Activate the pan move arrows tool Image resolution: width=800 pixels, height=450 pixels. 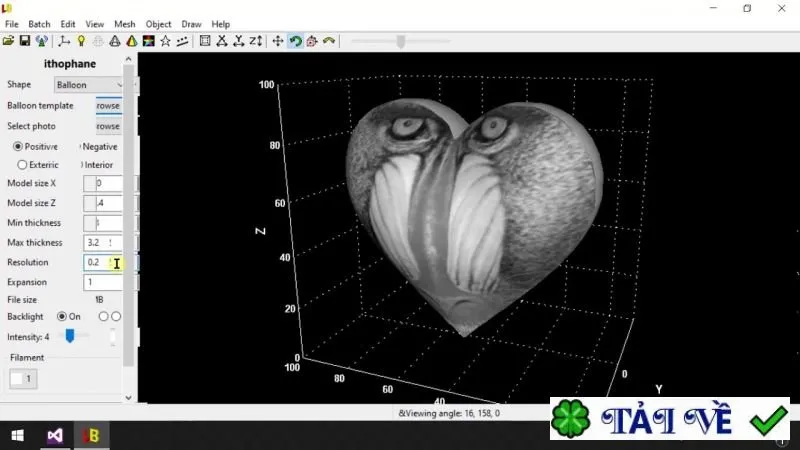[278, 41]
